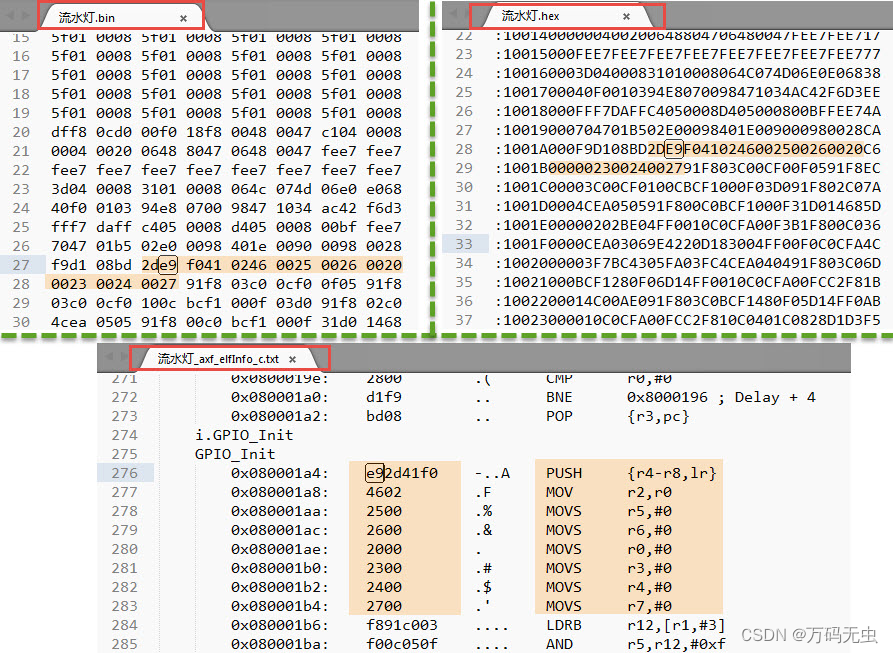This screenshot has width=893, height=653.
Task: Click the address '0x080001a2:'
Action: (x=280, y=416)
